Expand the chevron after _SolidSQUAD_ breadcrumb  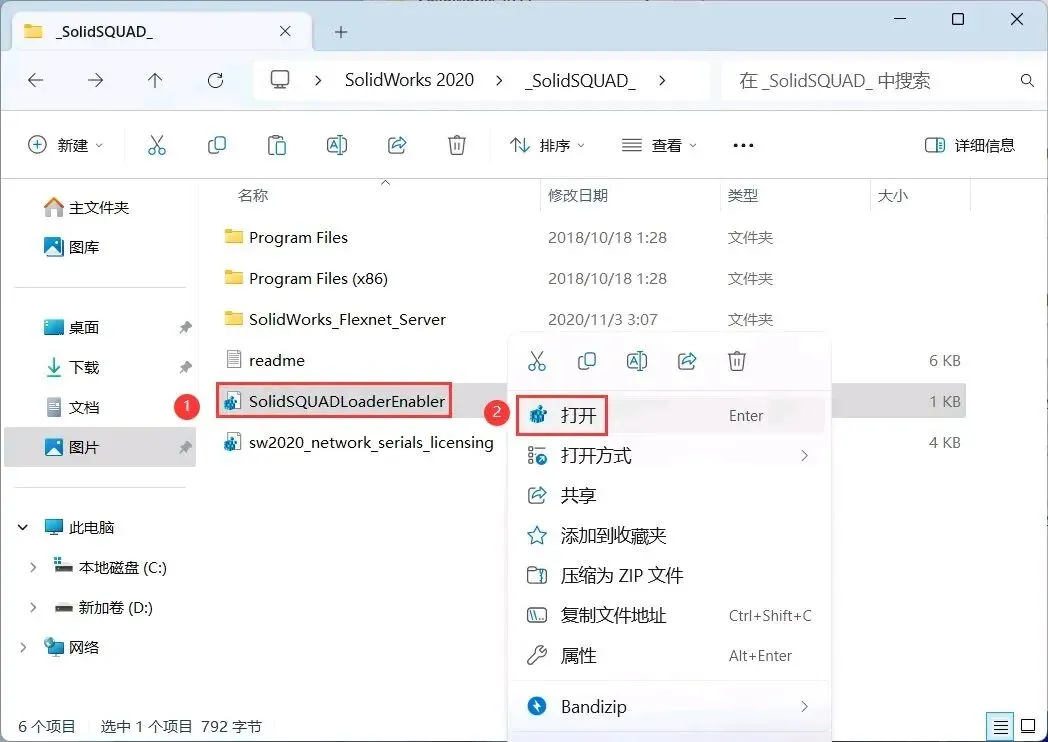coord(662,81)
